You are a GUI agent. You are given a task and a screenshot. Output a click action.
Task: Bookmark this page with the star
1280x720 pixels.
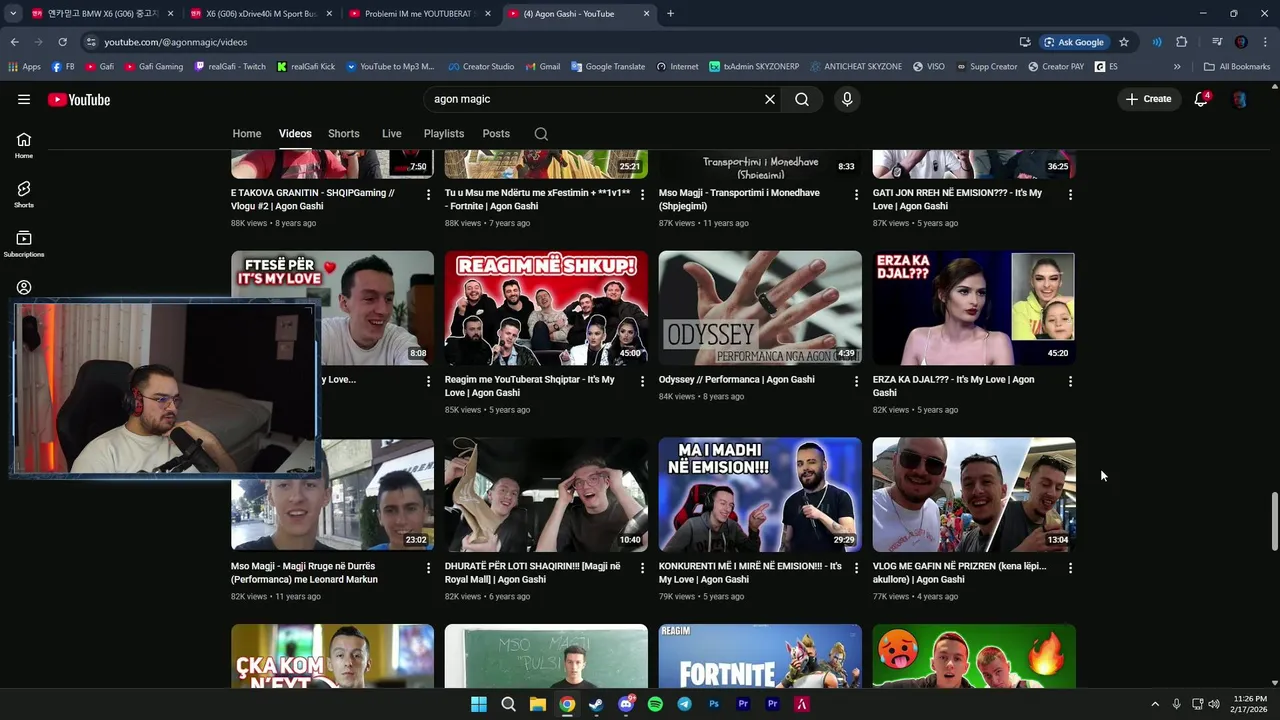pos(1124,42)
